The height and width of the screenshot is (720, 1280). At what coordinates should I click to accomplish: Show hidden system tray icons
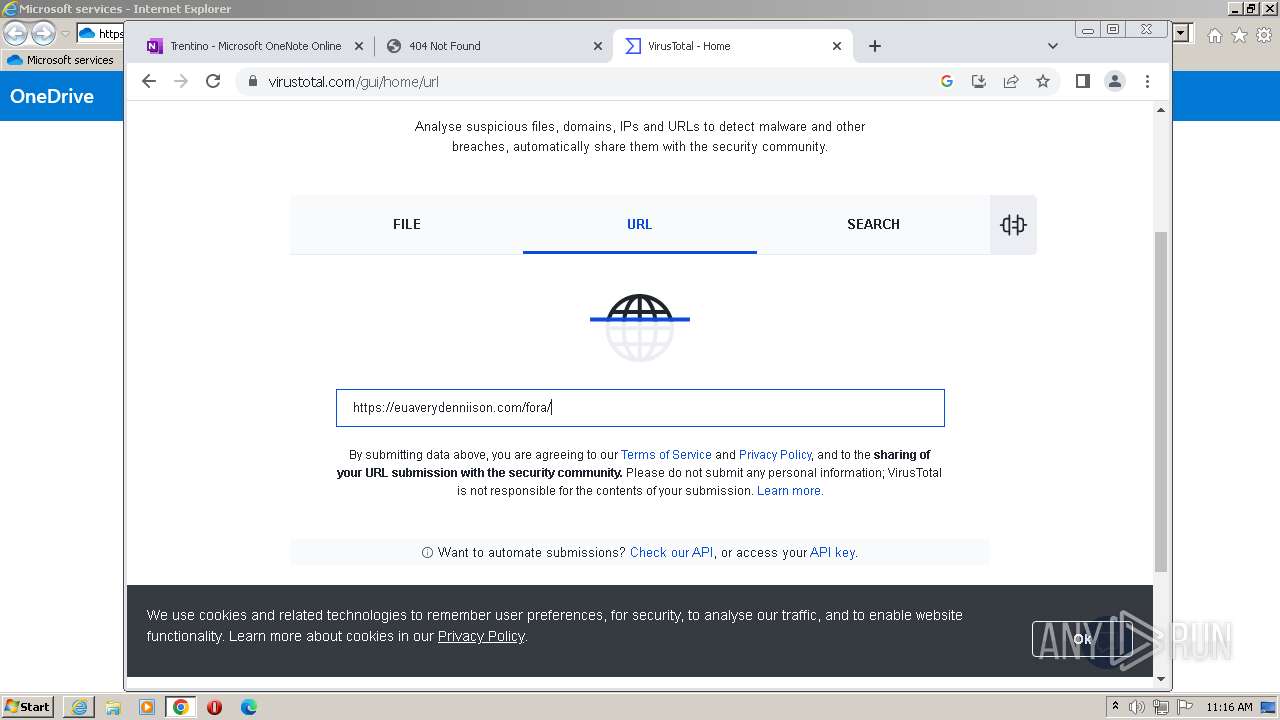(1115, 707)
